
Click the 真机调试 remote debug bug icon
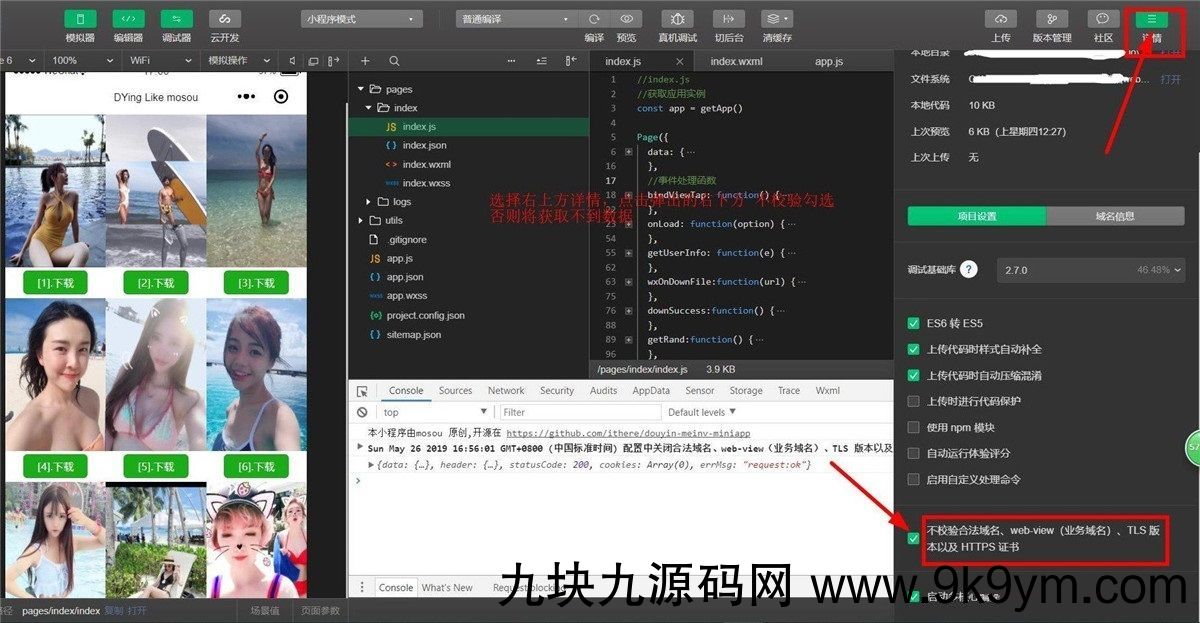tap(677, 19)
